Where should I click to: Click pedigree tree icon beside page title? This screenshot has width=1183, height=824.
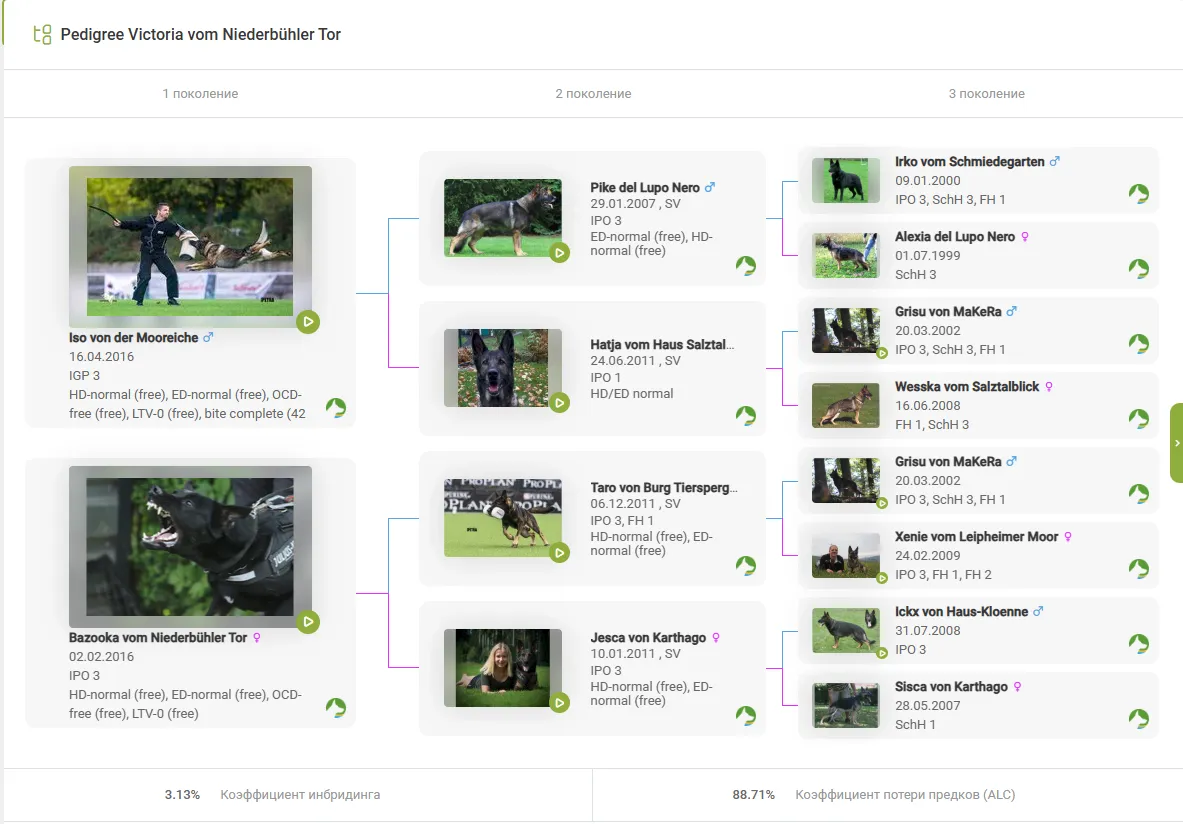click(x=42, y=35)
